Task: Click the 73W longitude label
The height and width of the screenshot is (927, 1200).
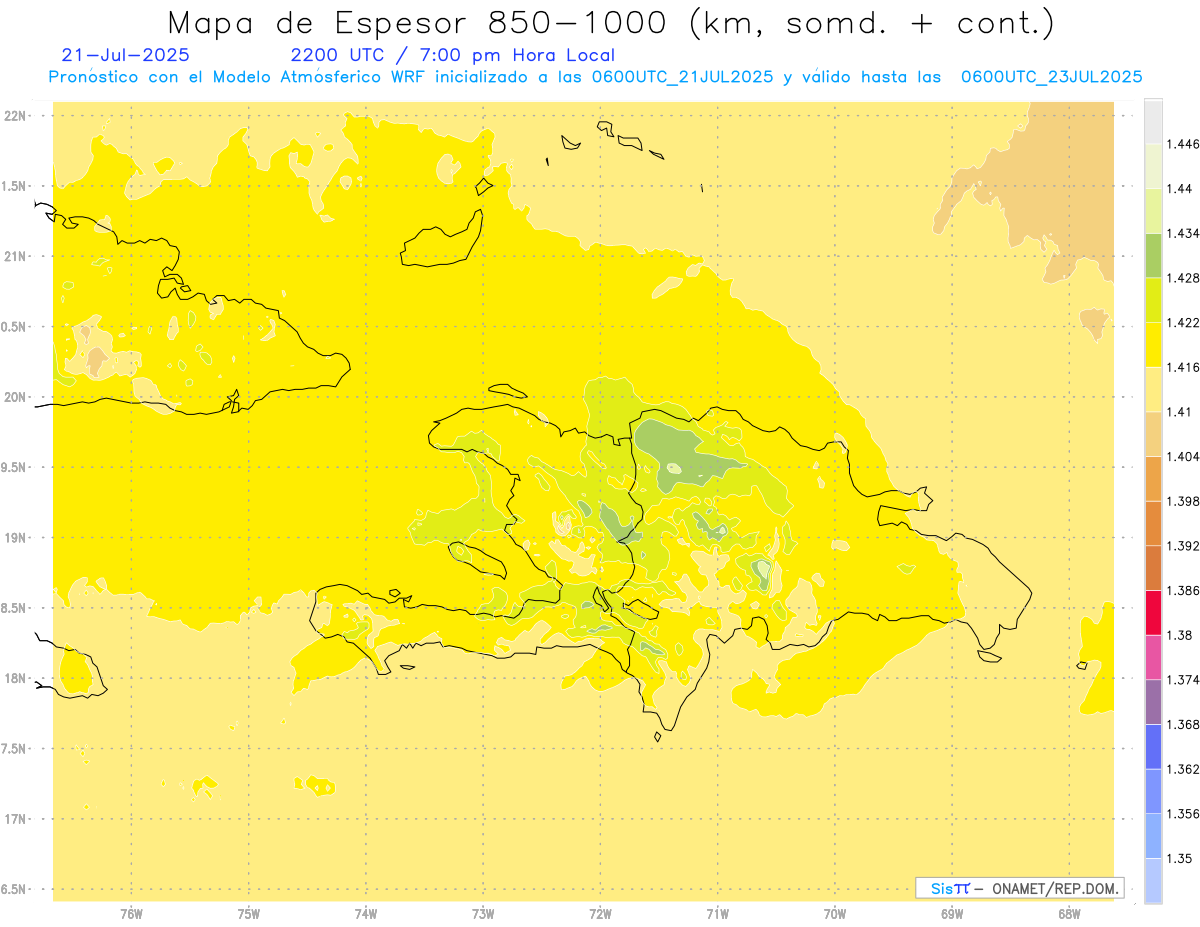Action: click(483, 914)
